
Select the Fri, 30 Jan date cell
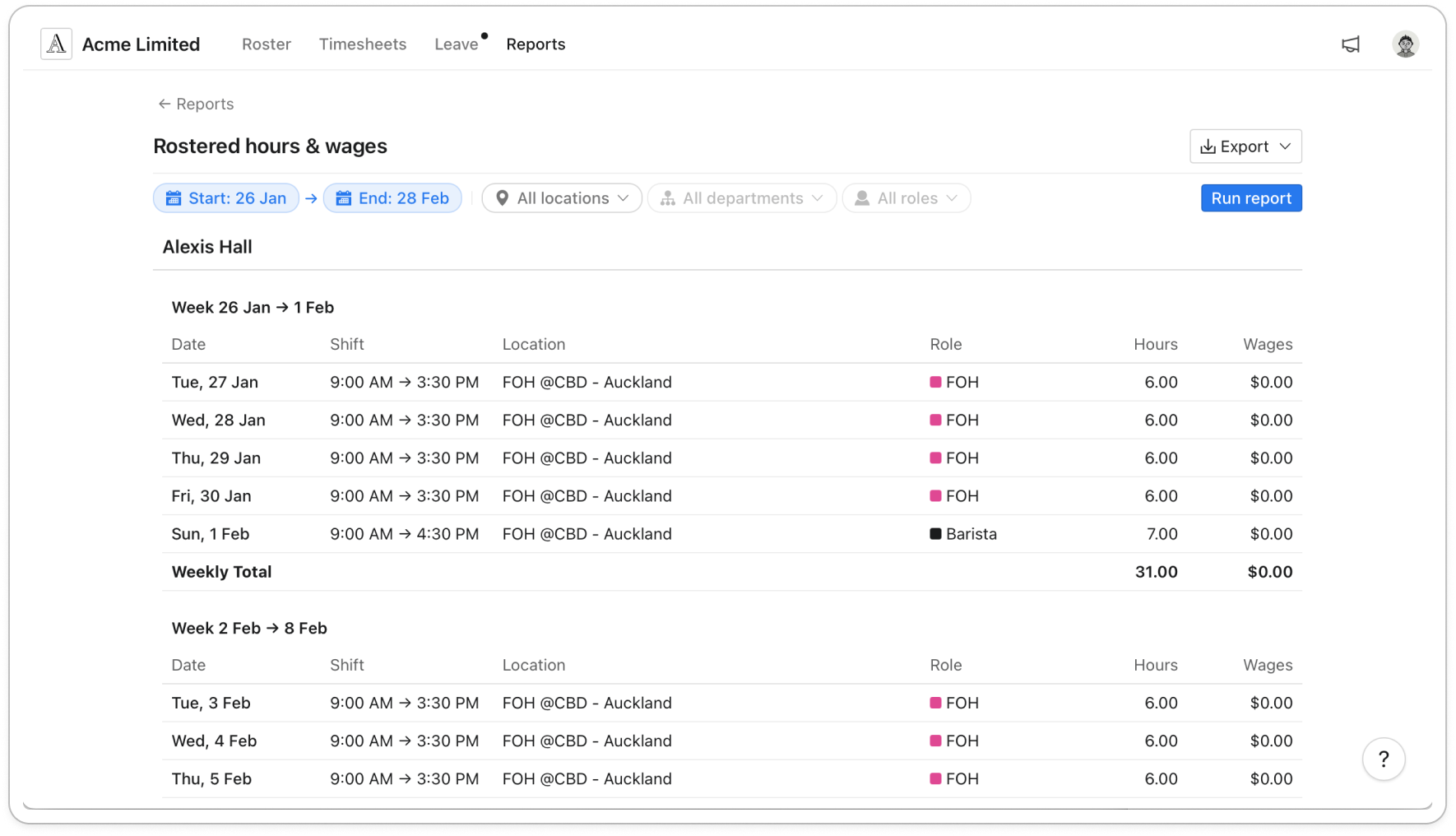click(211, 495)
